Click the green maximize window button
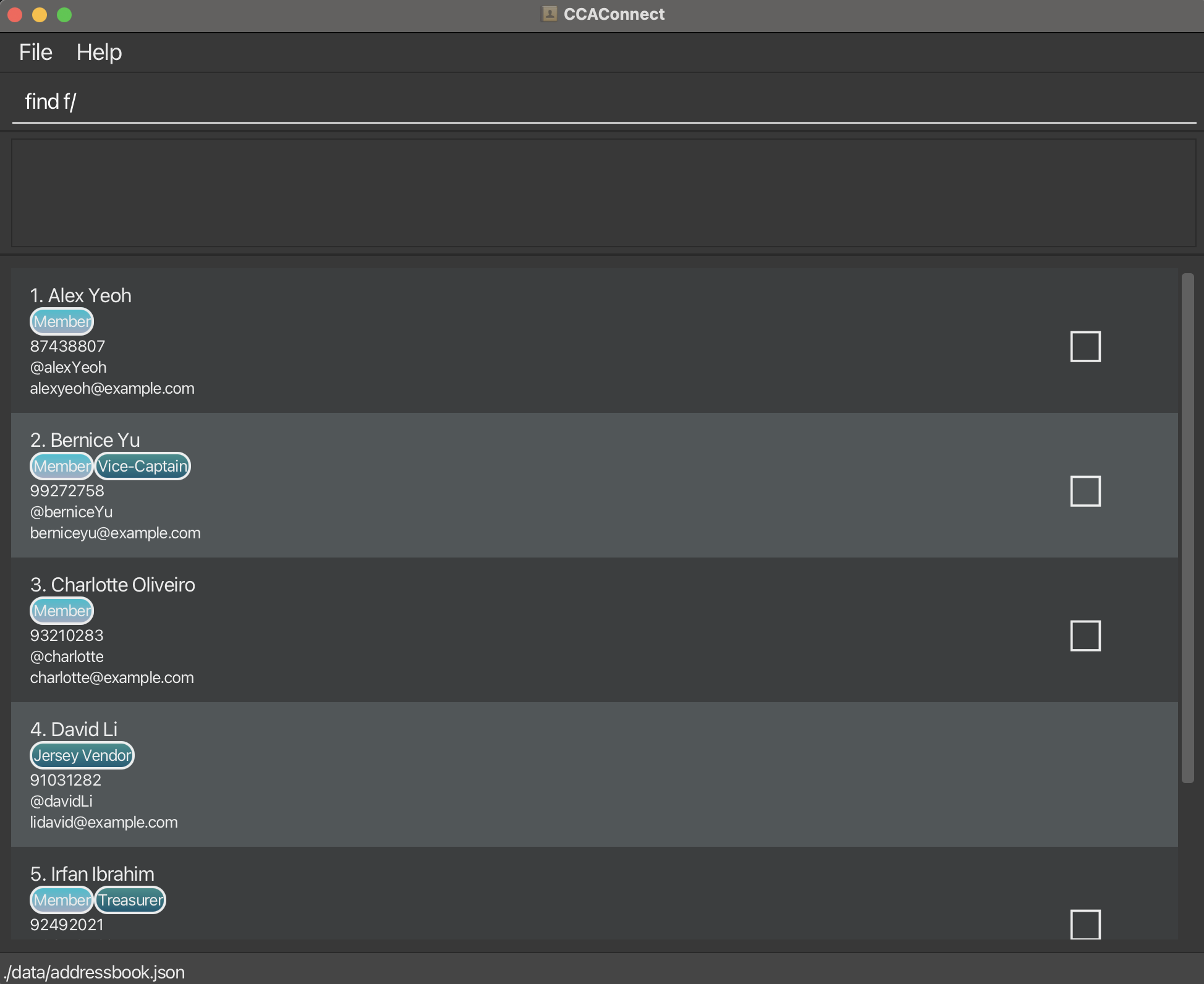The image size is (1204, 984). tap(64, 14)
